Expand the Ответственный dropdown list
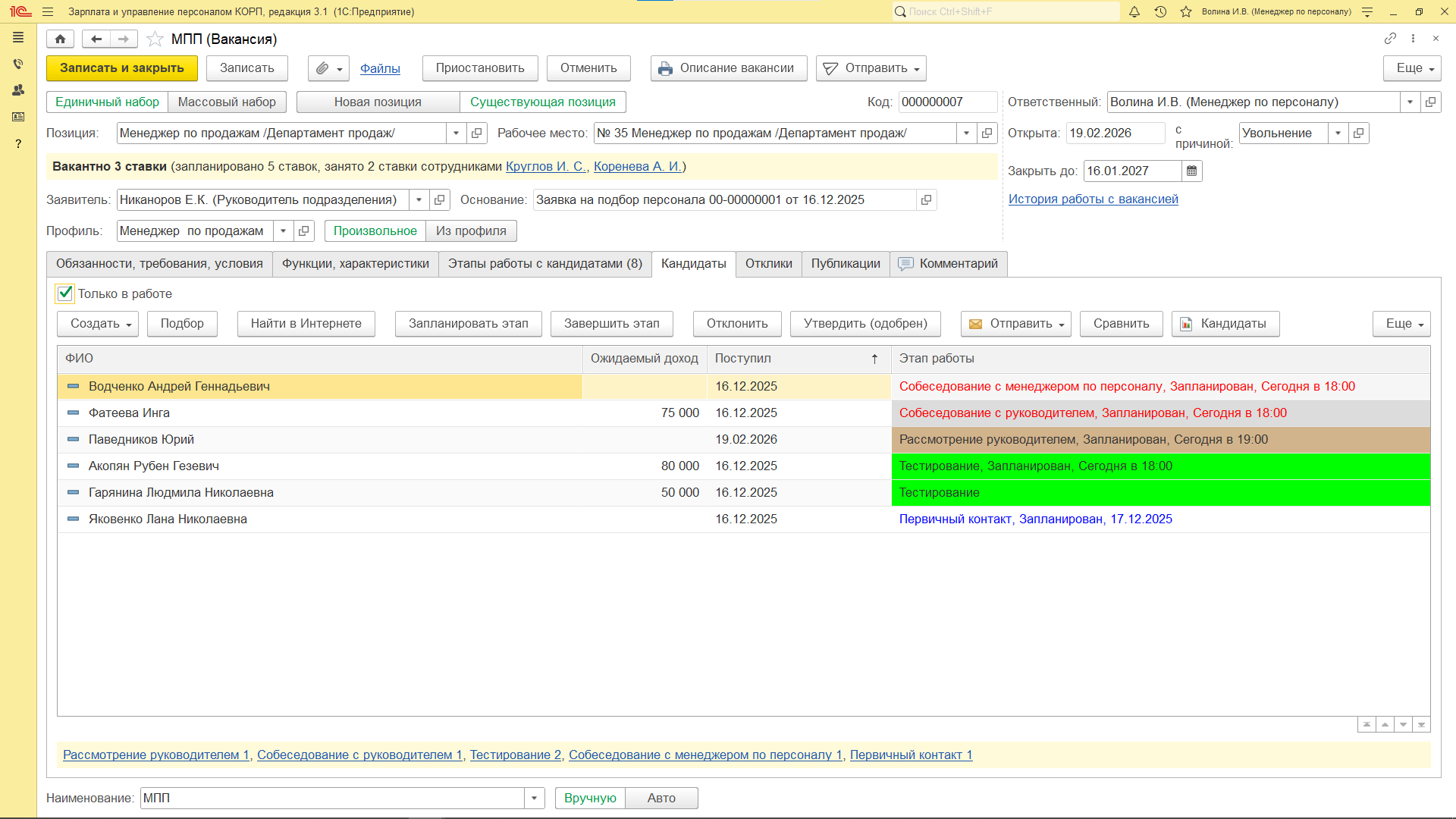The width and height of the screenshot is (1456, 819). pyautogui.click(x=1410, y=102)
